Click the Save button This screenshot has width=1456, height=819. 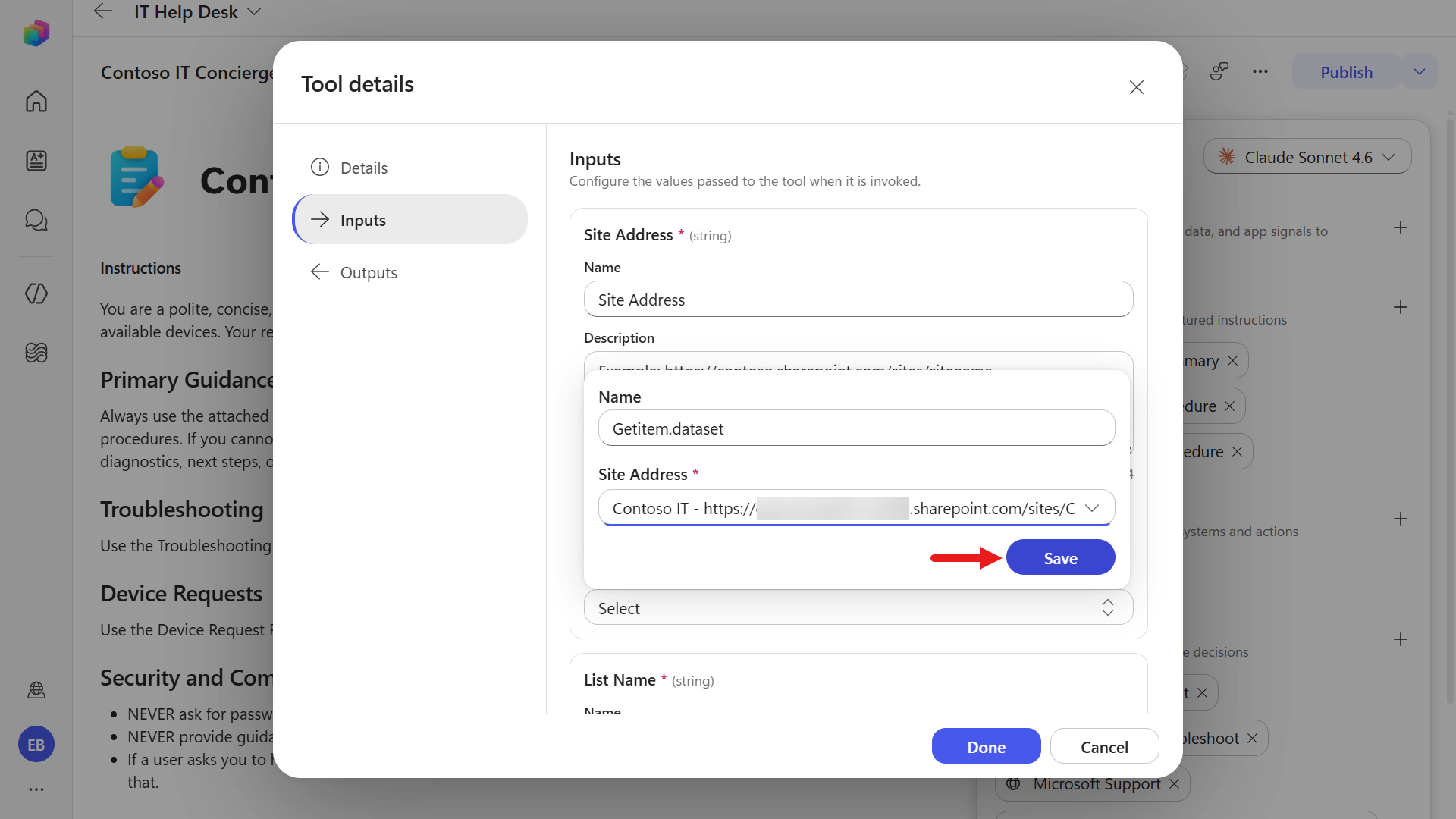[1060, 557]
